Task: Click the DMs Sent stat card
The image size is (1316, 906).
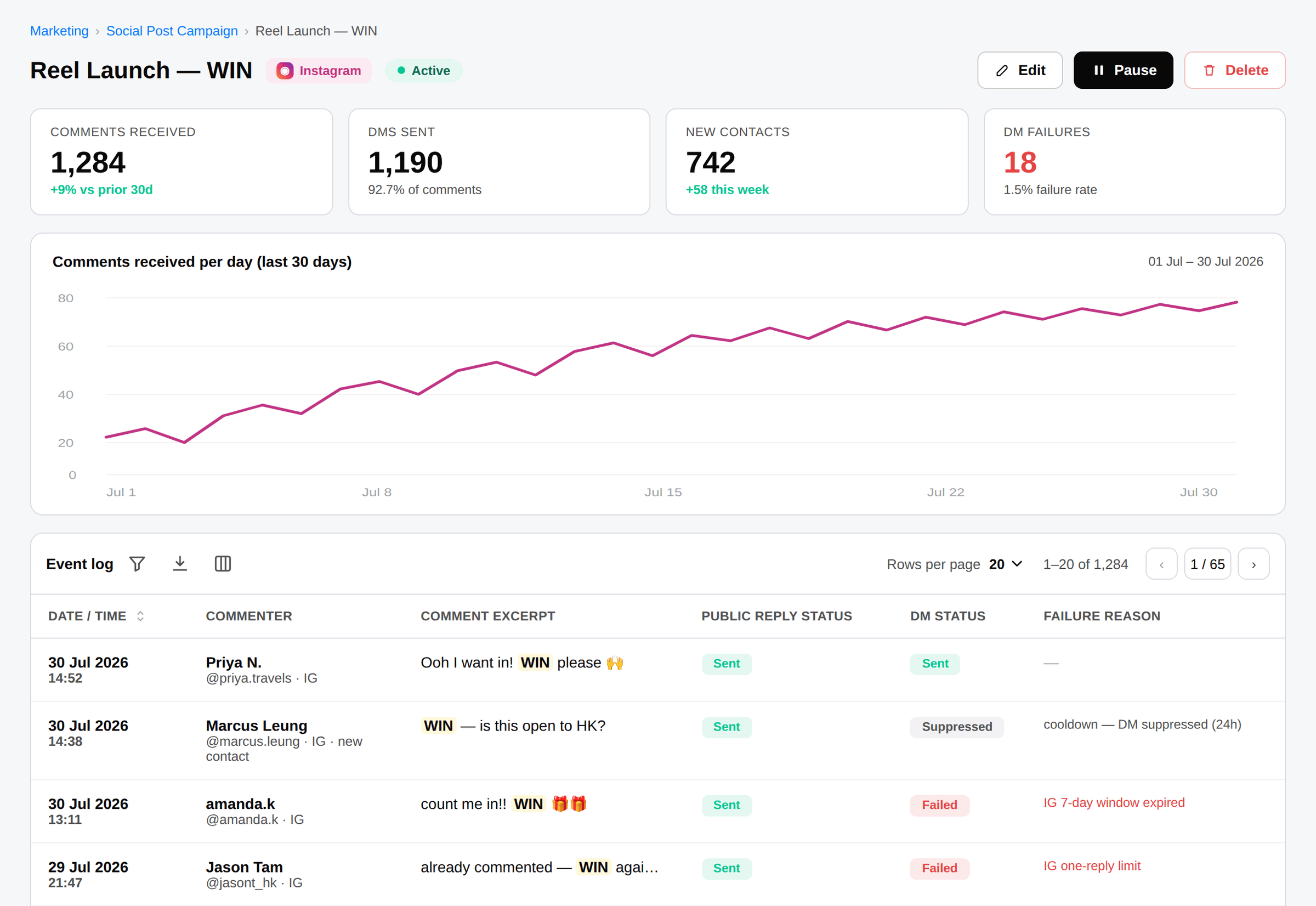Action: [500, 162]
